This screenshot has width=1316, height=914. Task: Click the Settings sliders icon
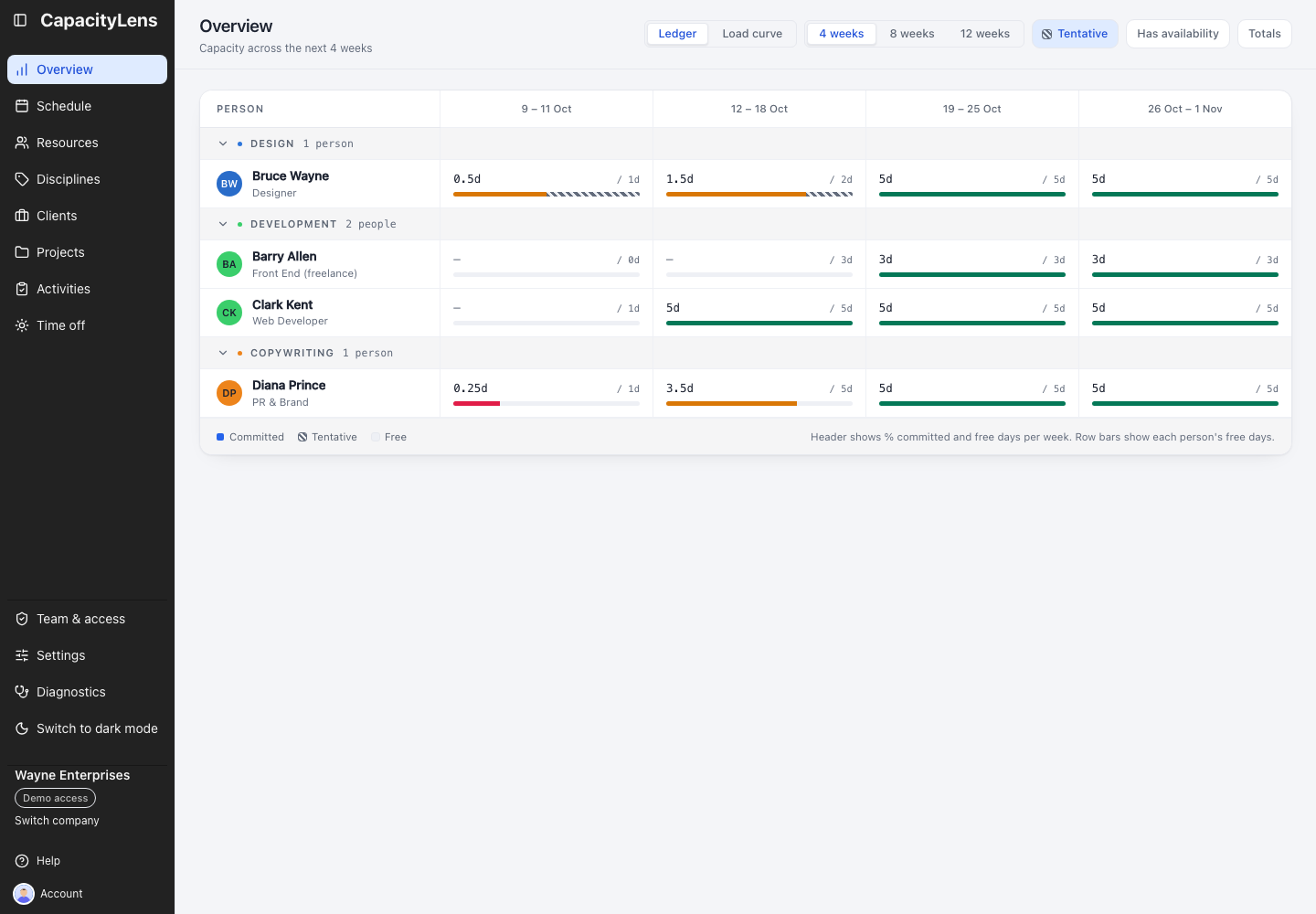[x=22, y=655]
